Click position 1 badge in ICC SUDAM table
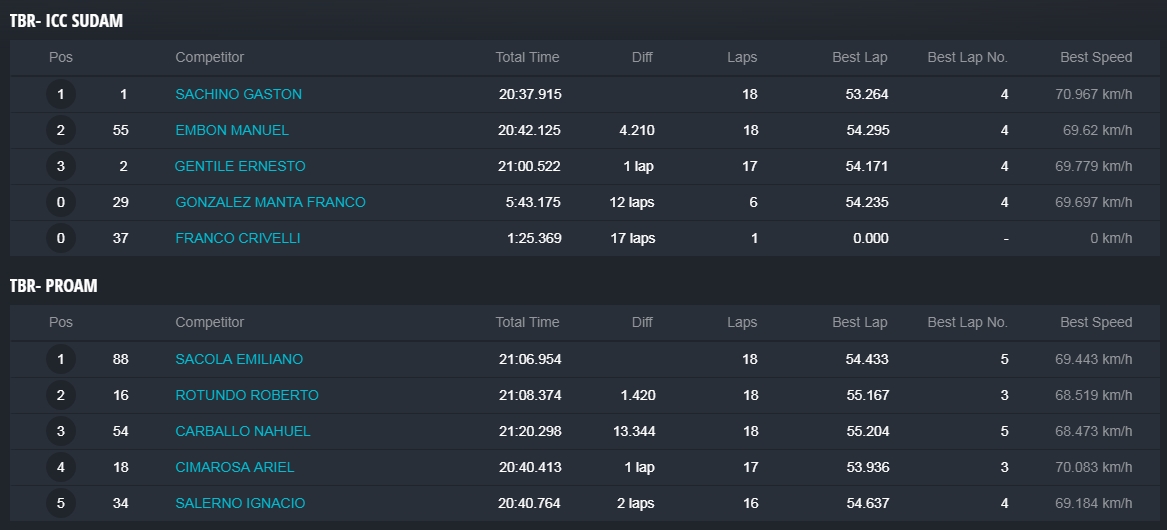The image size is (1167, 530). click(x=61, y=94)
